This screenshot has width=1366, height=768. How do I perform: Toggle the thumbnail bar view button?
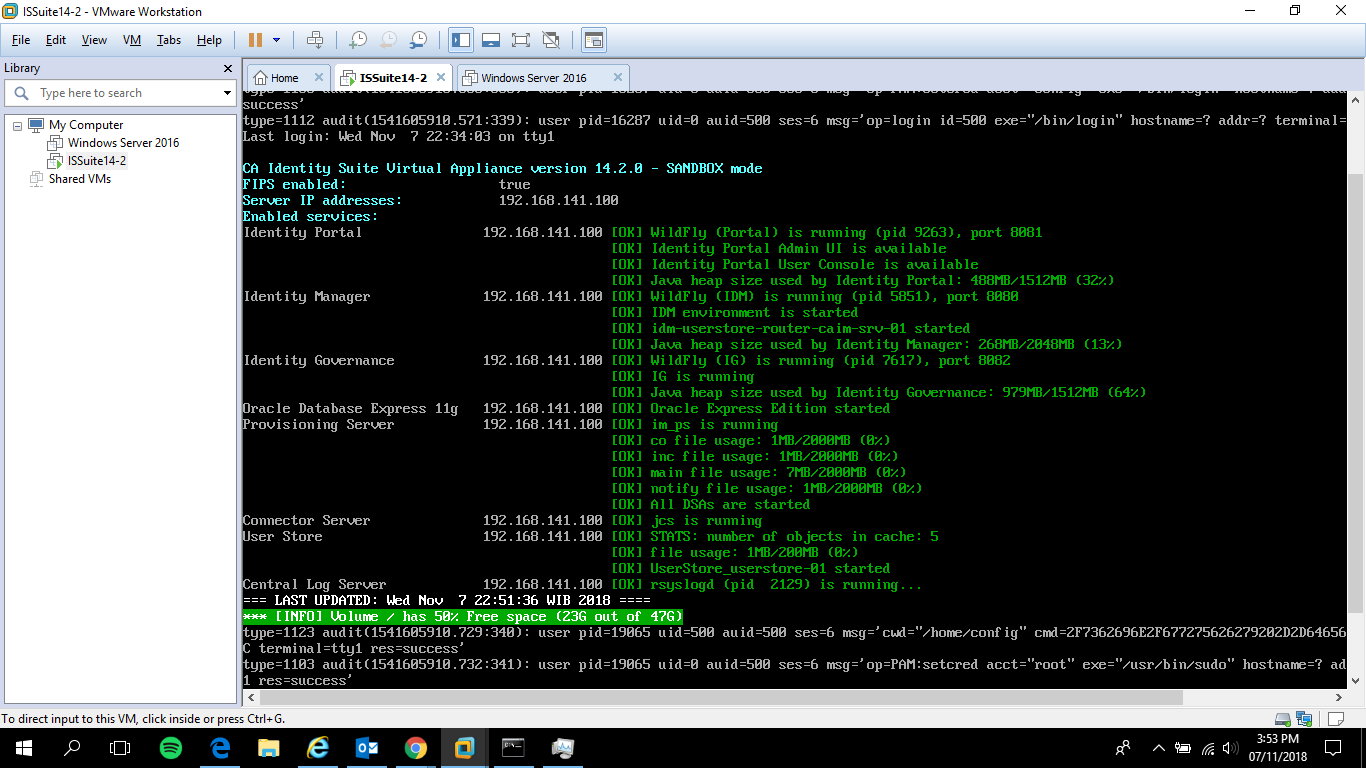pyautogui.click(x=491, y=40)
